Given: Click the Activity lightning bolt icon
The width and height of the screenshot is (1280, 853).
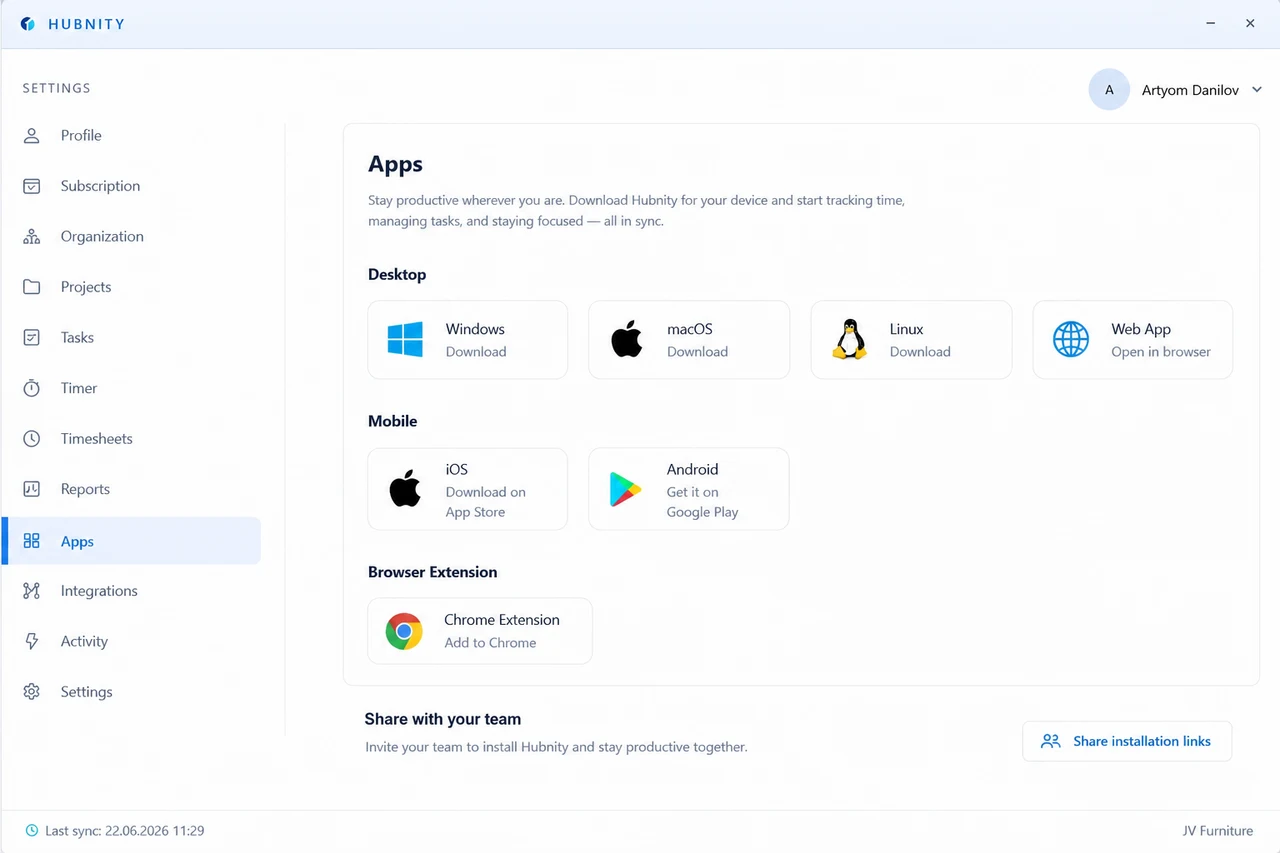Looking at the screenshot, I should (x=32, y=641).
